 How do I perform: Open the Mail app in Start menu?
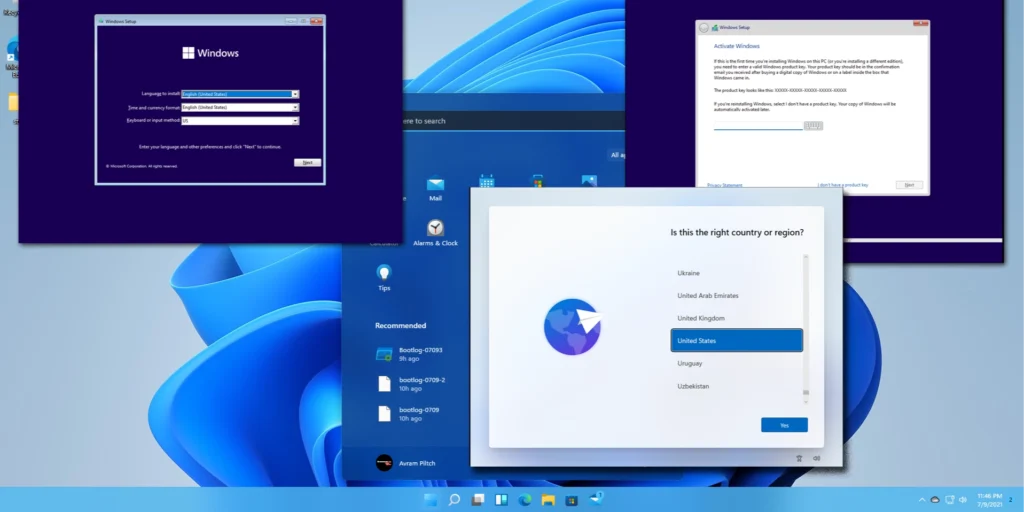click(x=435, y=189)
